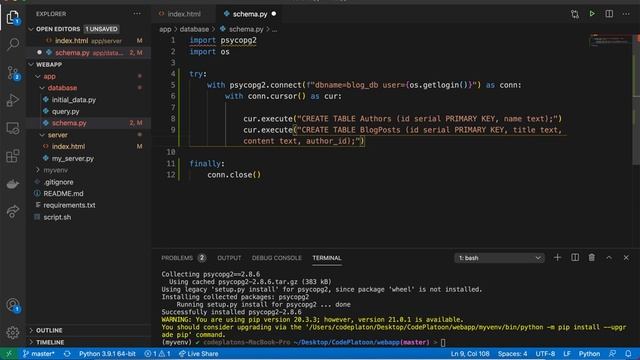This screenshot has height=360, width=640.
Task: Open the Docker view
Action: [x=13, y=184]
